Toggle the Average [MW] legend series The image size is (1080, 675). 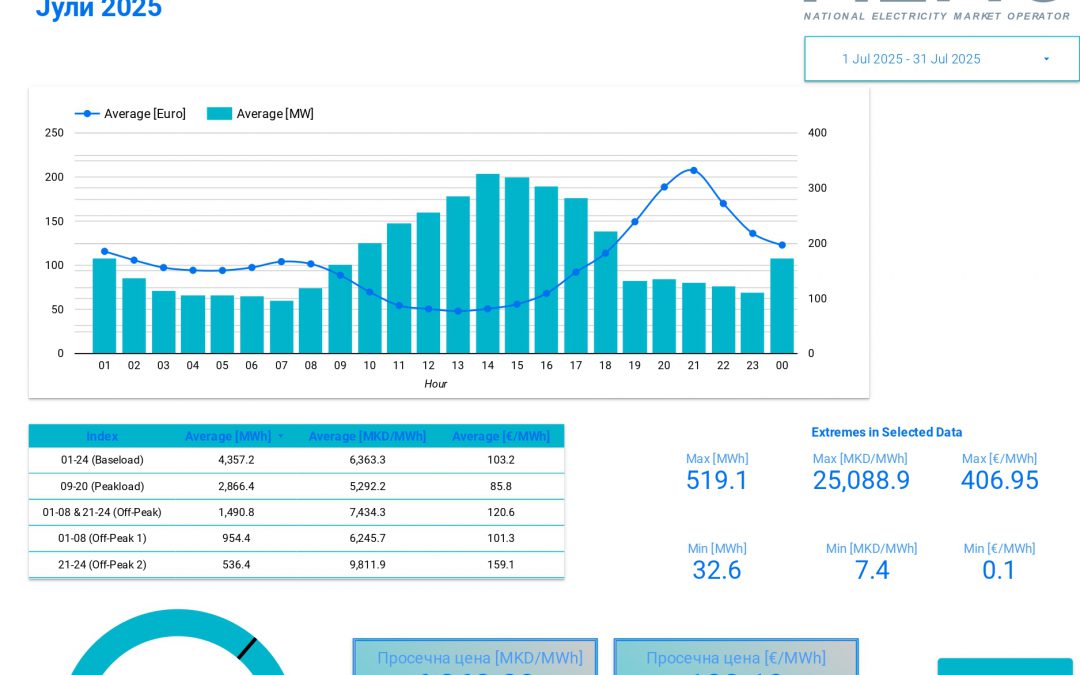tap(261, 114)
